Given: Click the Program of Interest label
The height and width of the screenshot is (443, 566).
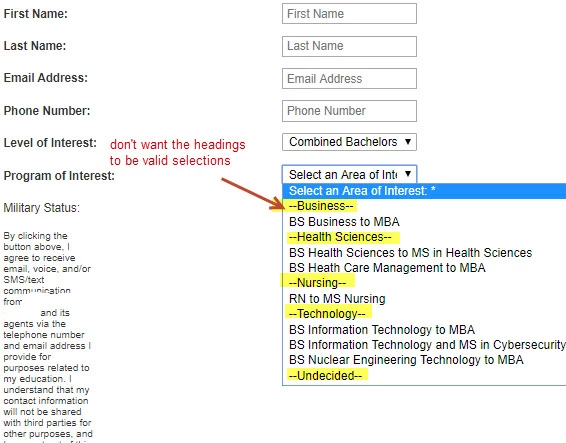Looking at the screenshot, I should point(59,176).
